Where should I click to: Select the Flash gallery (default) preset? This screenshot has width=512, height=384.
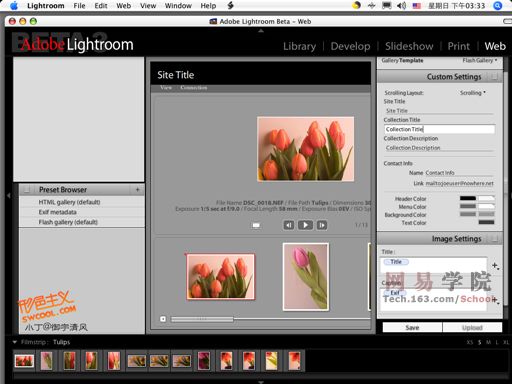tap(82, 222)
